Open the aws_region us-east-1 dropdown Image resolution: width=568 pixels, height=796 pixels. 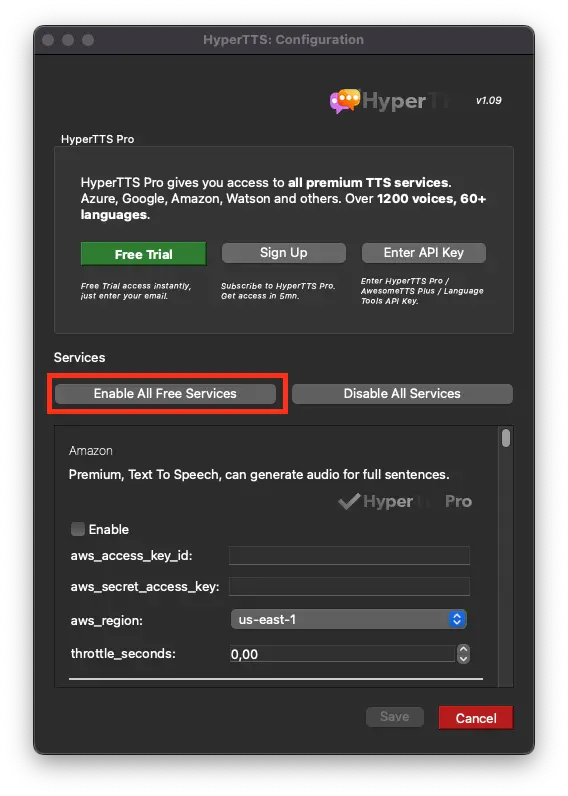(x=349, y=619)
